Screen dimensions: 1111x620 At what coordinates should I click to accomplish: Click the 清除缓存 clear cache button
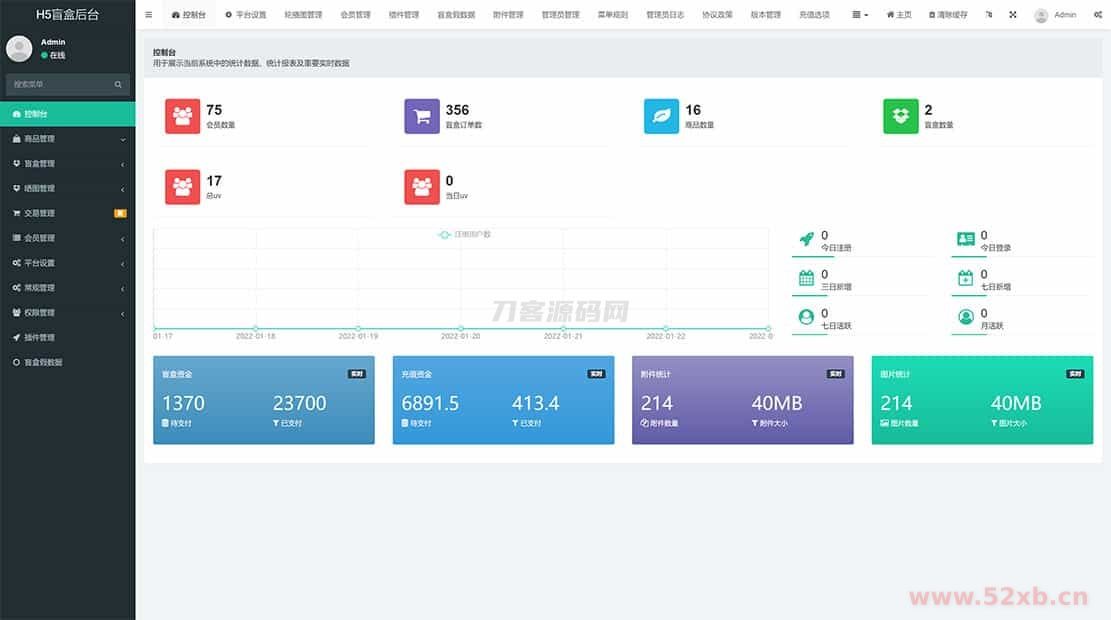(948, 15)
